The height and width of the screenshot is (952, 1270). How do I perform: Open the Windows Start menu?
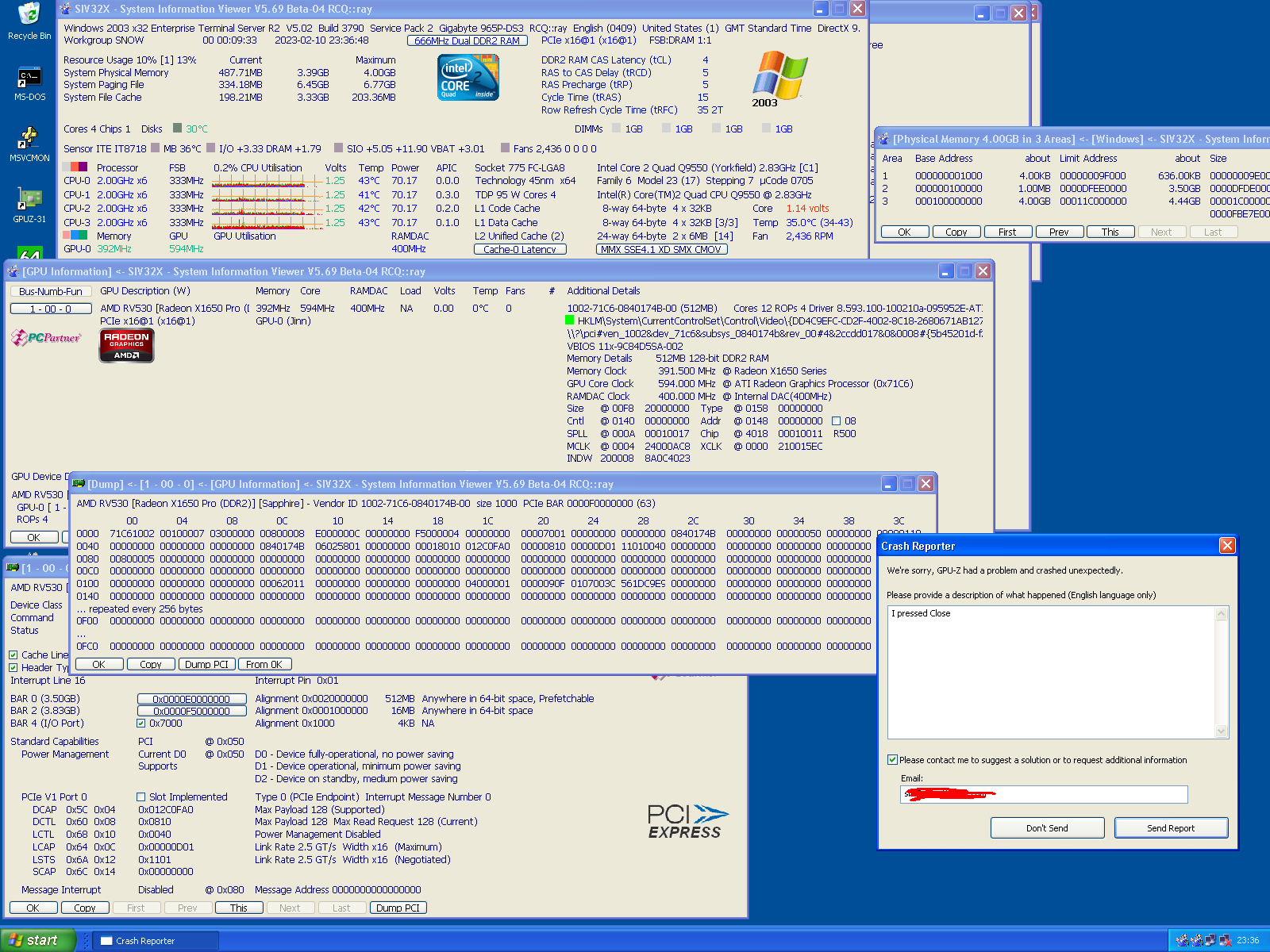(38, 940)
